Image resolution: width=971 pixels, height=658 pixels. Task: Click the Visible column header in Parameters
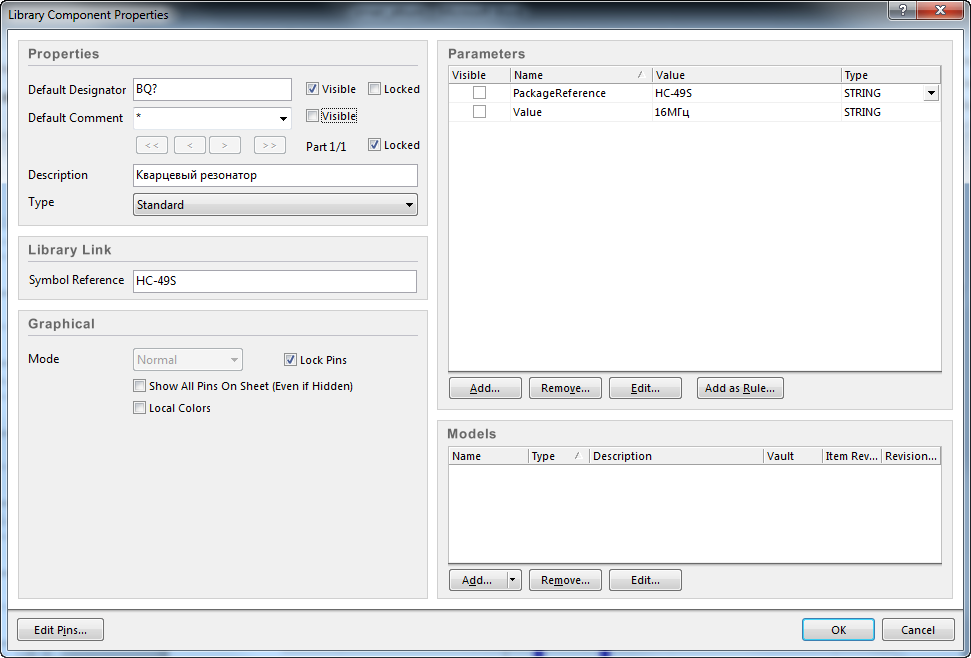tap(479, 75)
